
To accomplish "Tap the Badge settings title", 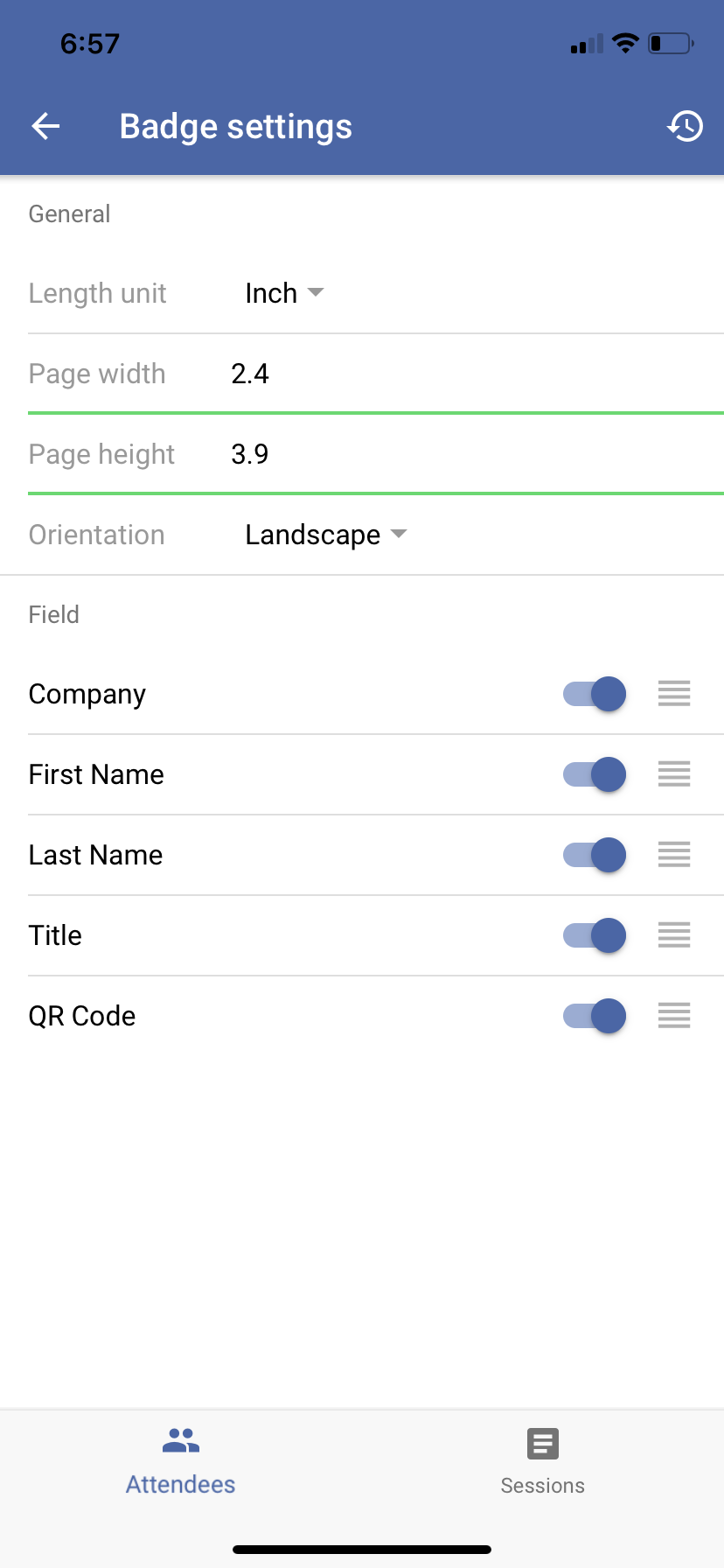I will (x=236, y=127).
